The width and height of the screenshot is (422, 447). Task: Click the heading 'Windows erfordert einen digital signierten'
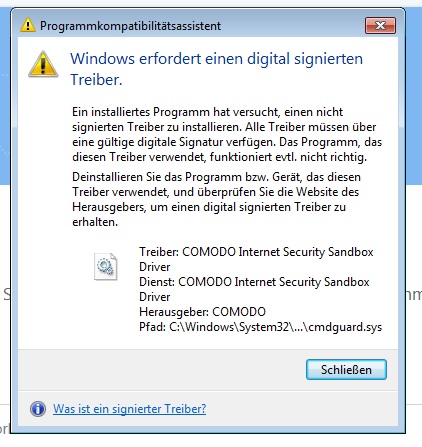point(216,59)
